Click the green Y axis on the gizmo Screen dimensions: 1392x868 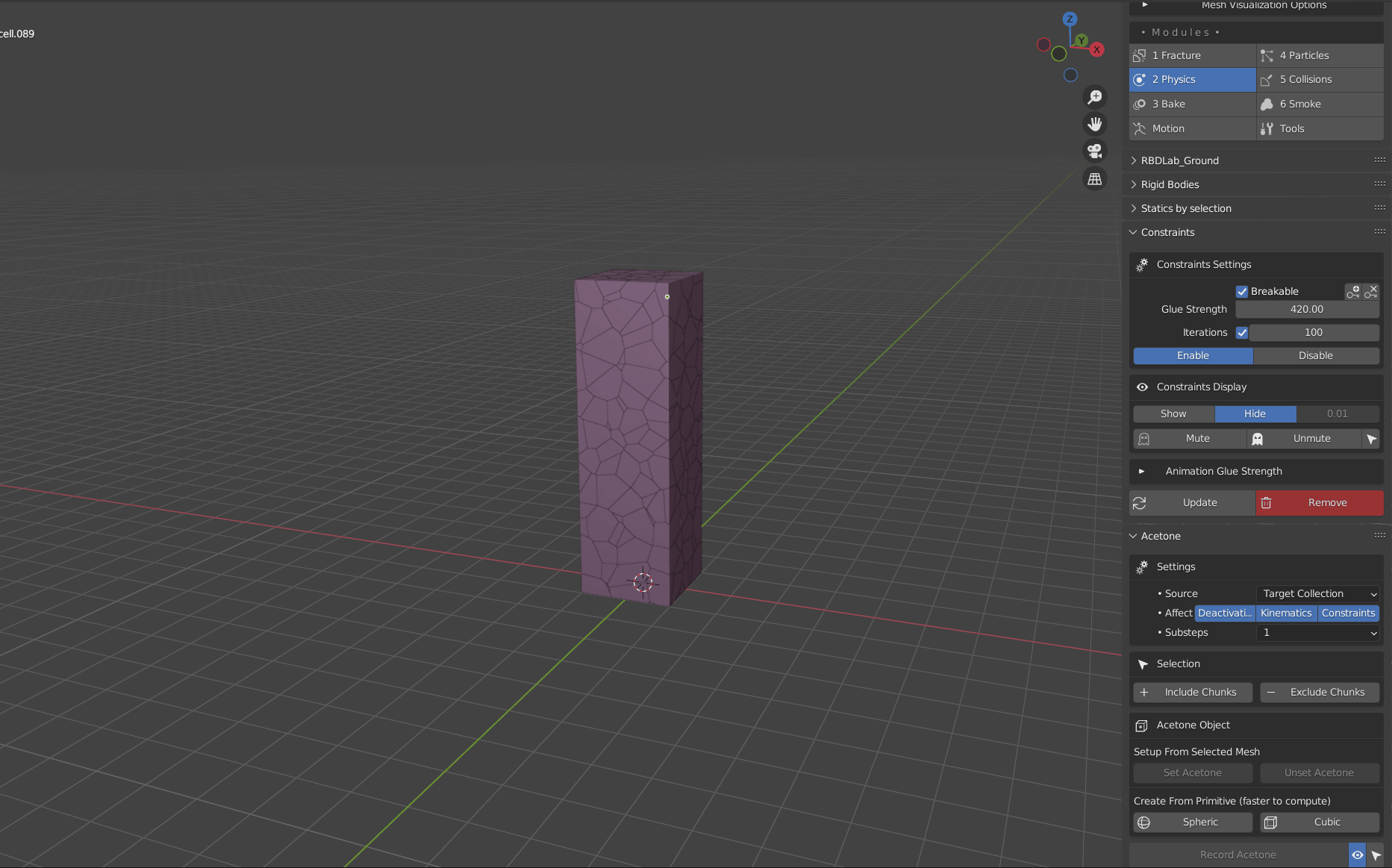coord(1081,40)
